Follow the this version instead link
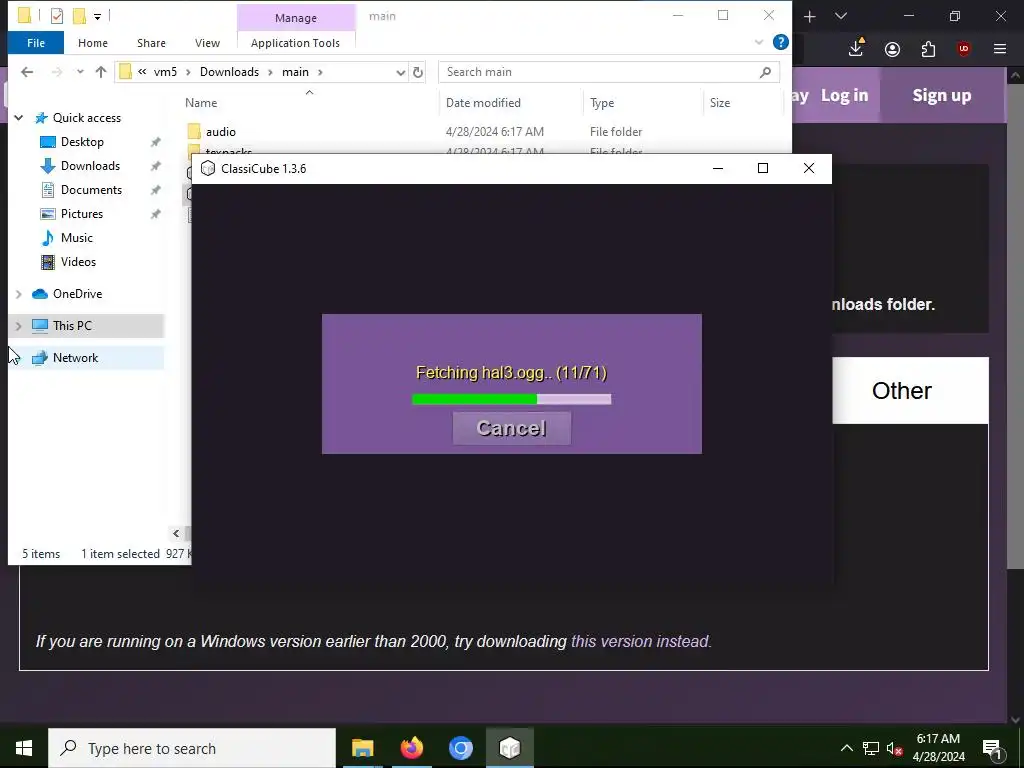The height and width of the screenshot is (768, 1024). (x=641, y=641)
